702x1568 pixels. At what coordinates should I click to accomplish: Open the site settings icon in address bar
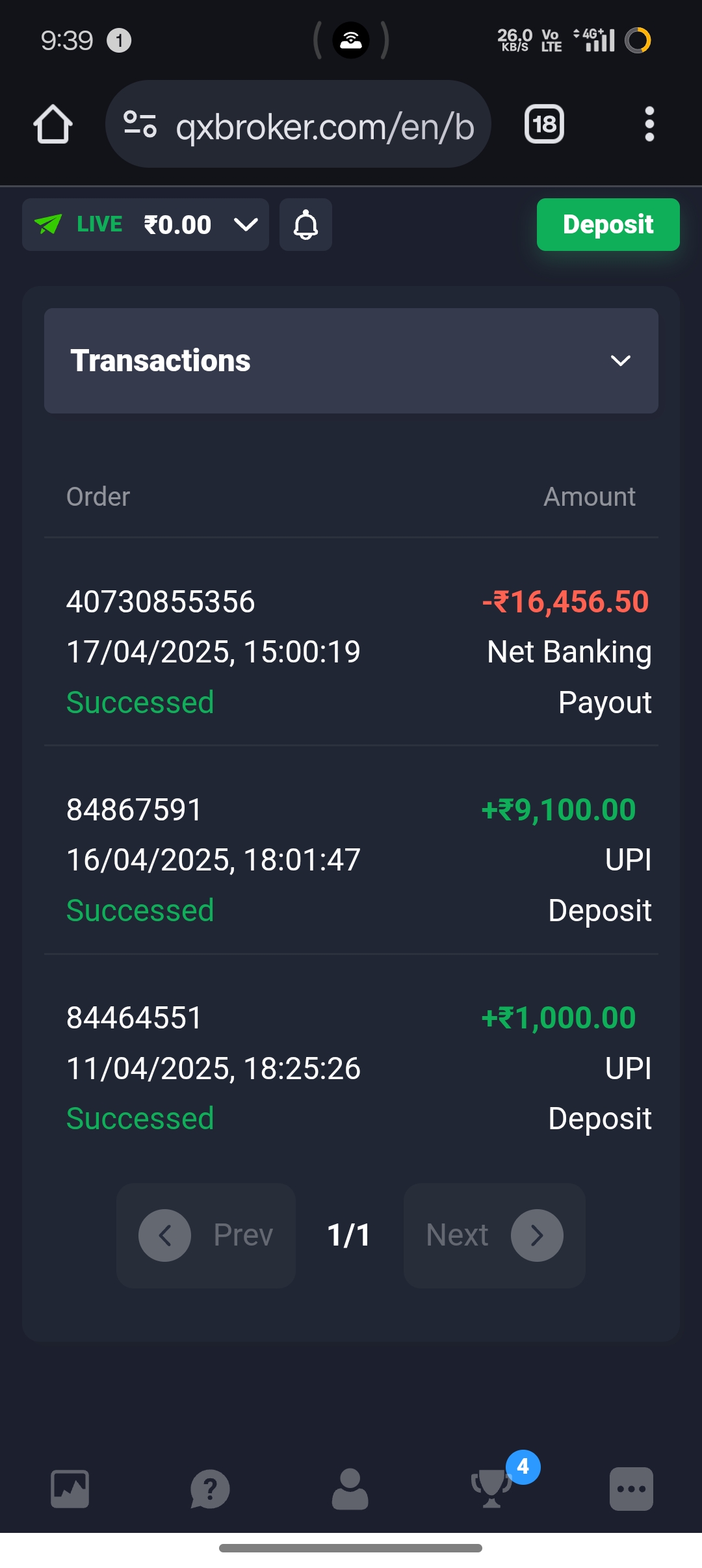pyautogui.click(x=140, y=124)
